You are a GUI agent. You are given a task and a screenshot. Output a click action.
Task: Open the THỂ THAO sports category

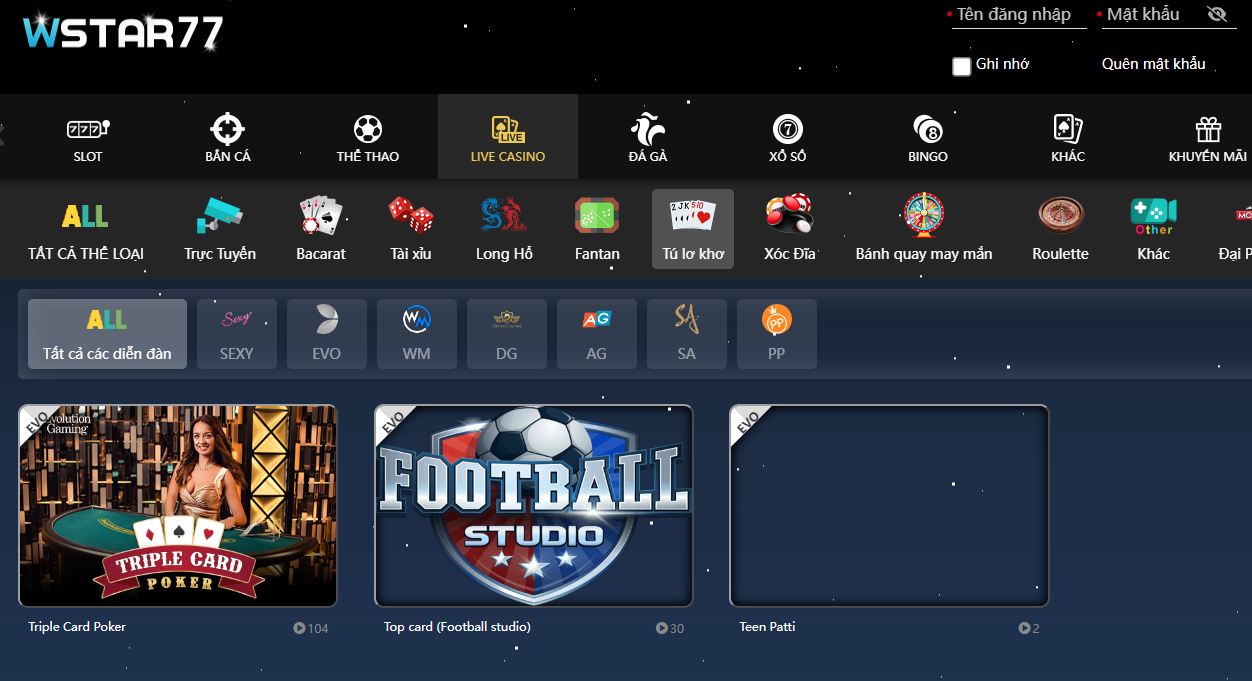click(368, 138)
